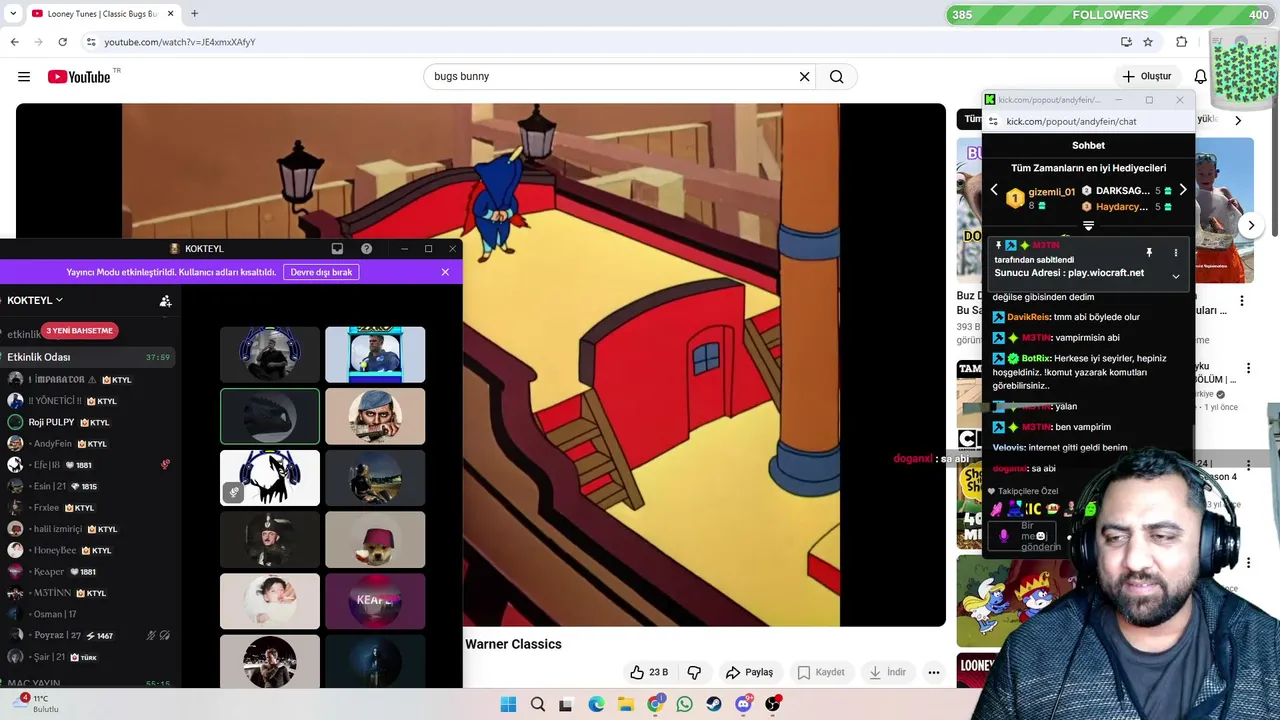Click the participant tile with fez-wearing dog
Screen dimensions: 1280x720
[375, 540]
